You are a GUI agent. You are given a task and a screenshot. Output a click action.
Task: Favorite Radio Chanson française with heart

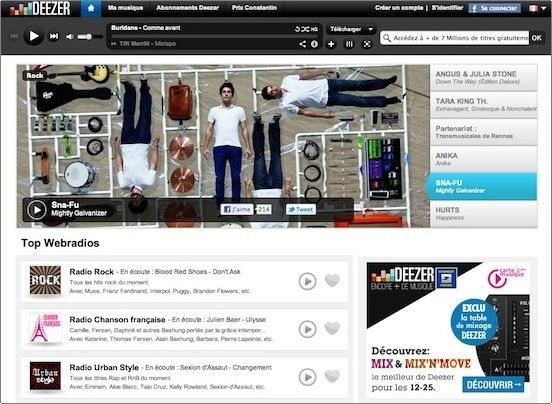coord(332,328)
